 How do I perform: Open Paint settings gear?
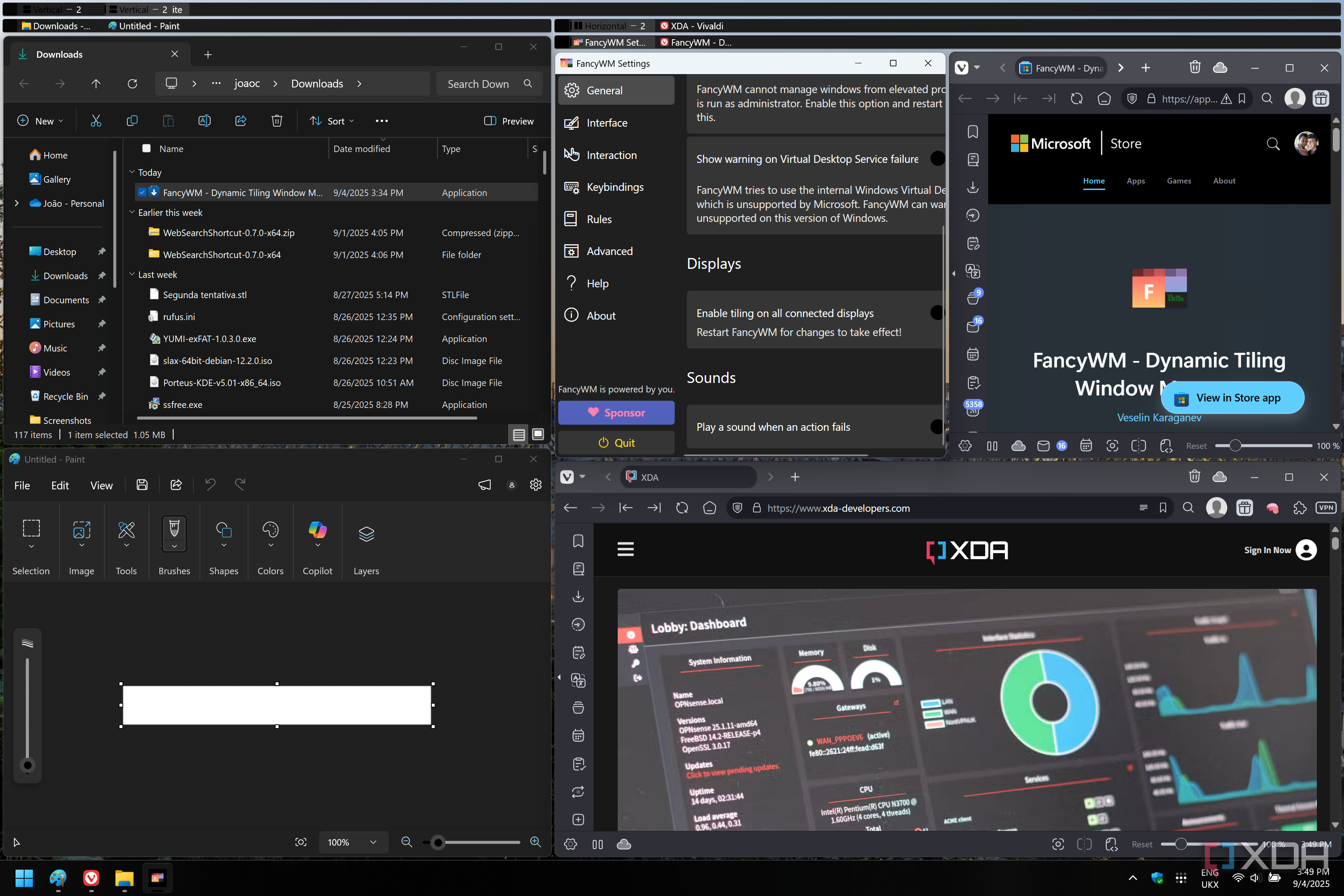click(x=535, y=485)
